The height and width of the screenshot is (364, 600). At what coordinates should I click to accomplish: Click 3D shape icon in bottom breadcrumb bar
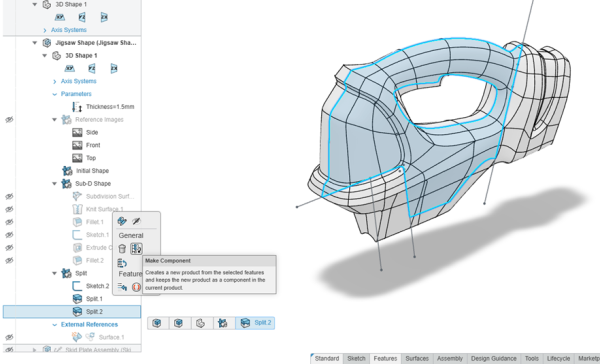(x=200, y=323)
